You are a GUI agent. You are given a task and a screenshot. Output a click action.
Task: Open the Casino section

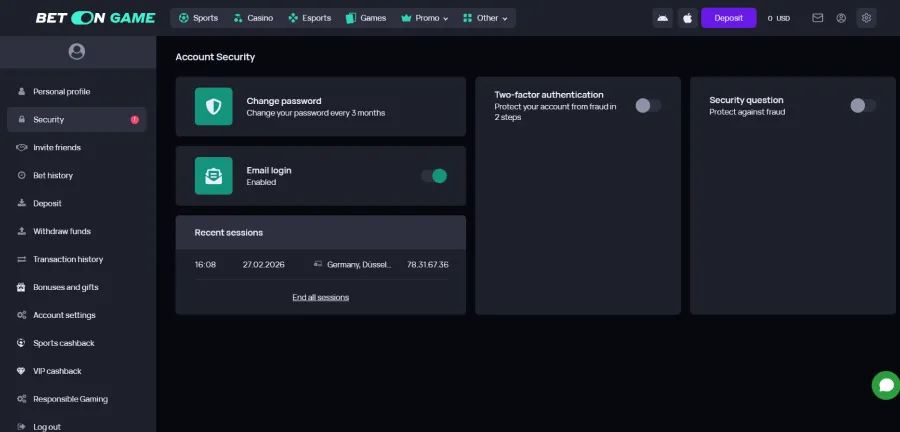[x=252, y=18]
